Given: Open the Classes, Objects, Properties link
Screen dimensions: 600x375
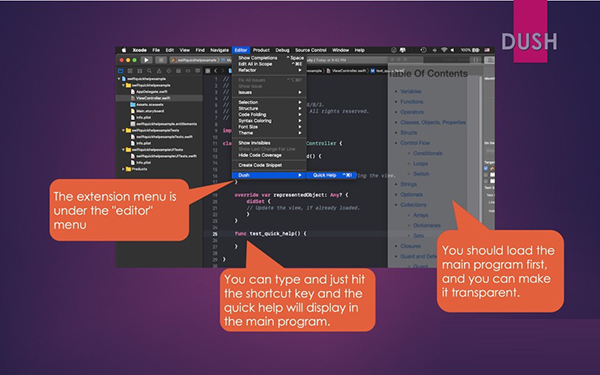Looking at the screenshot, I should pyautogui.click(x=433, y=122).
